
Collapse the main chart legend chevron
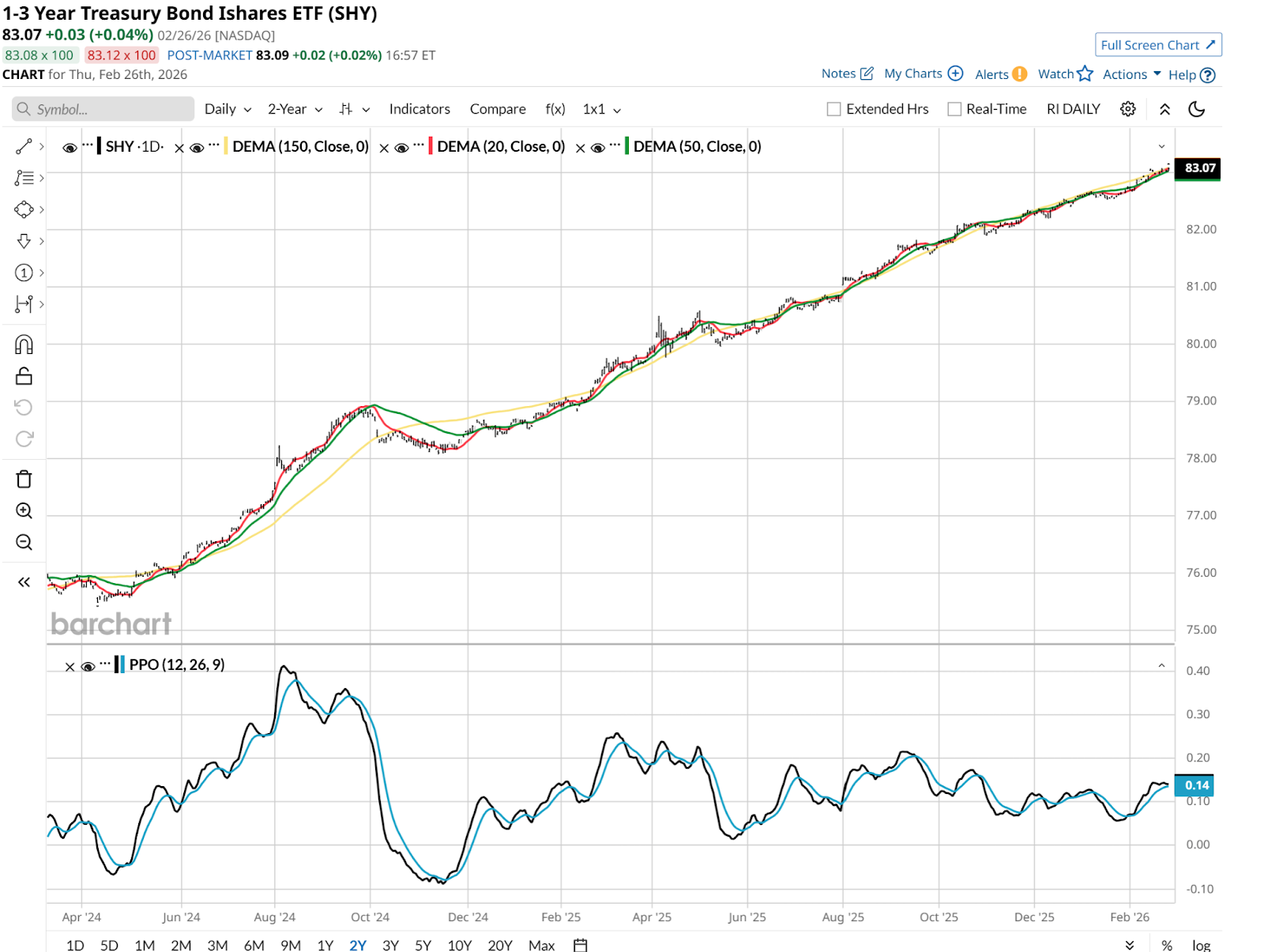point(1161,146)
